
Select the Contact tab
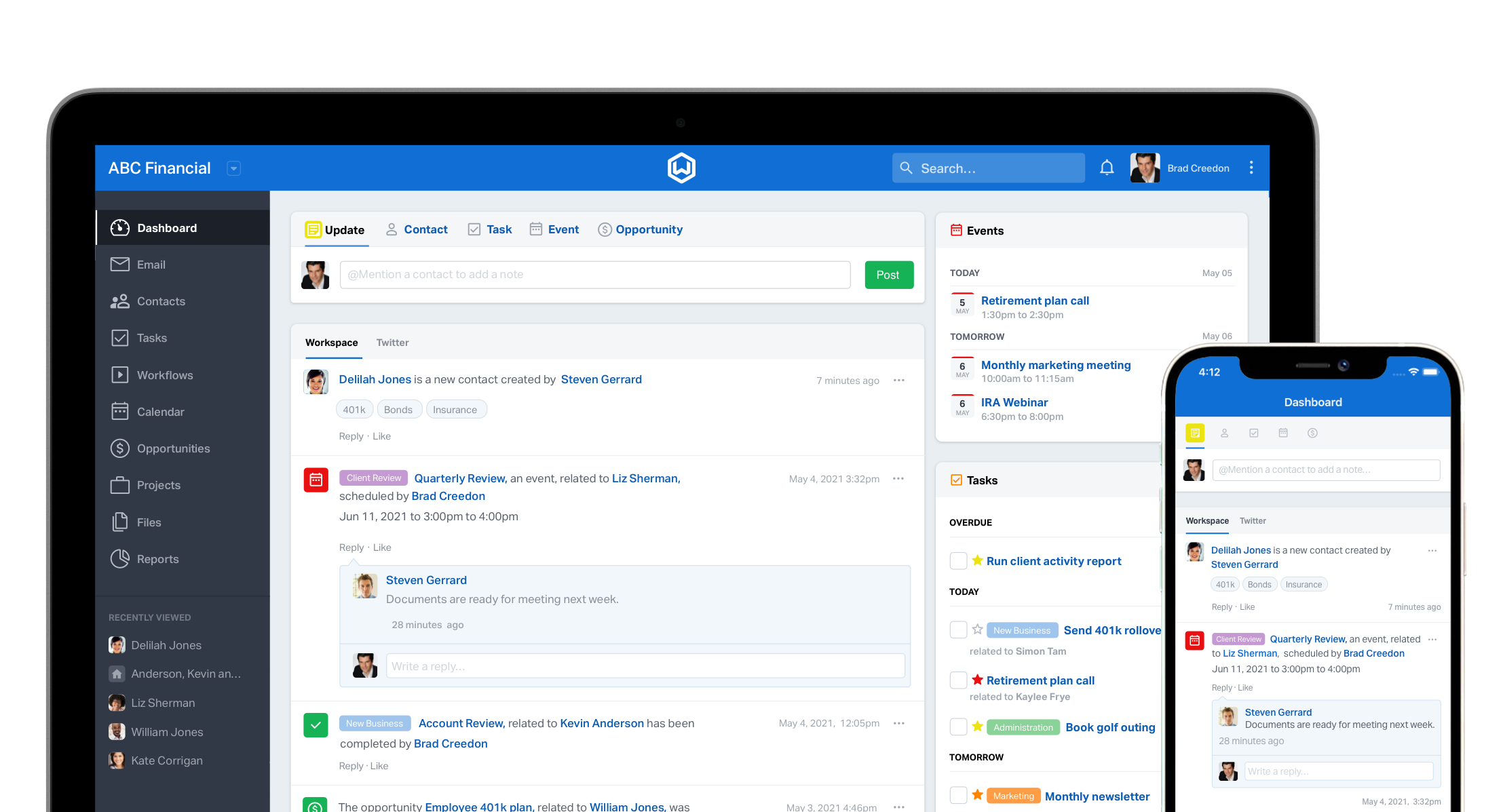point(417,229)
